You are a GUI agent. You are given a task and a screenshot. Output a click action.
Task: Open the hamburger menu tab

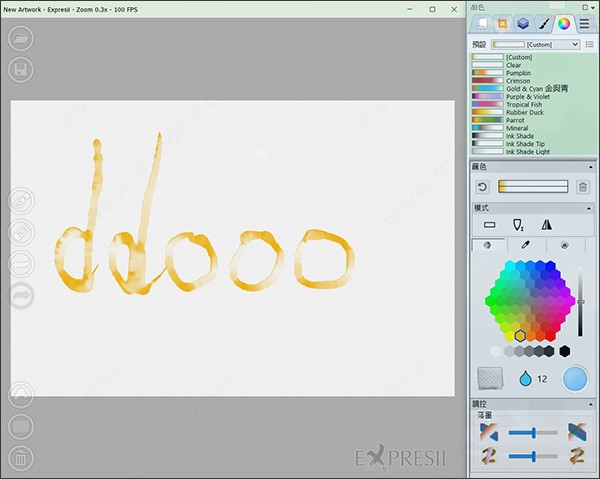point(584,23)
